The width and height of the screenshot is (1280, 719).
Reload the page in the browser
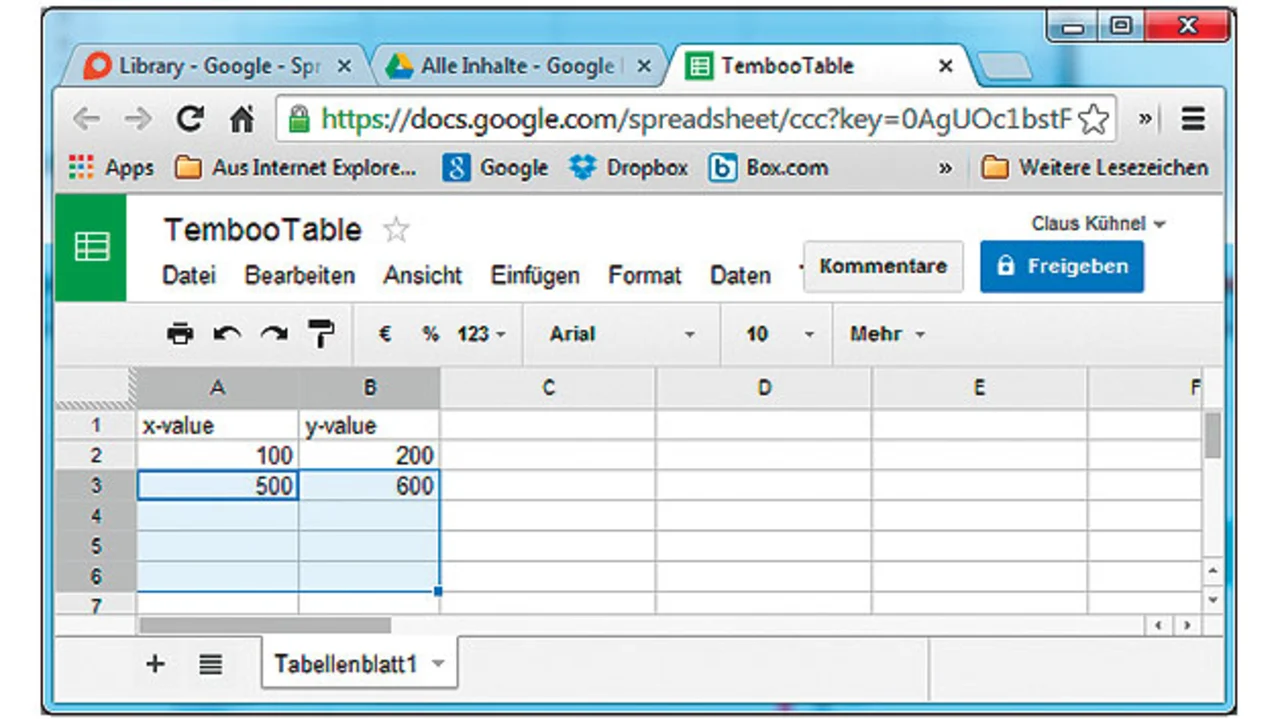click(190, 120)
